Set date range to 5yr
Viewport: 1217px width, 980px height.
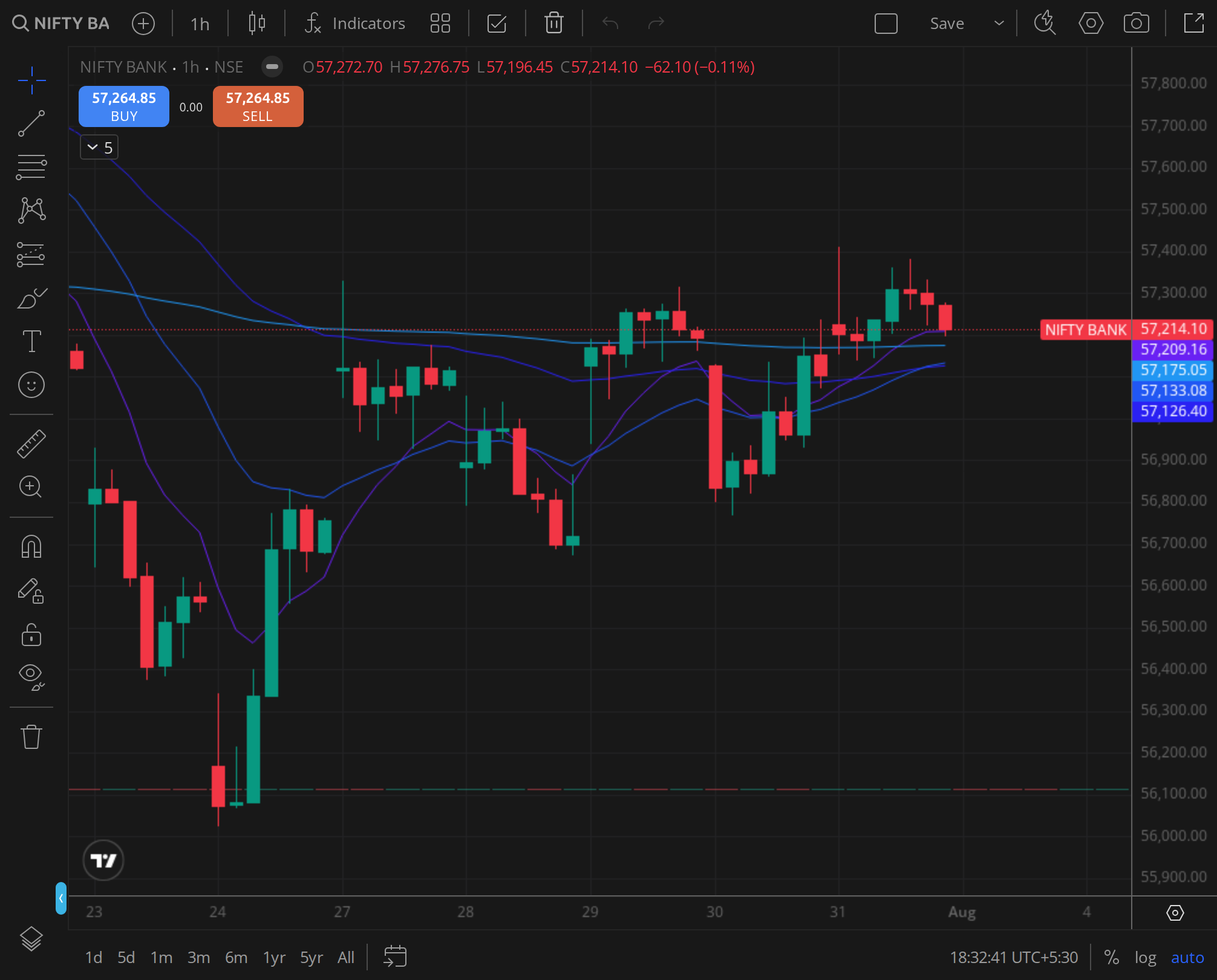tap(312, 958)
